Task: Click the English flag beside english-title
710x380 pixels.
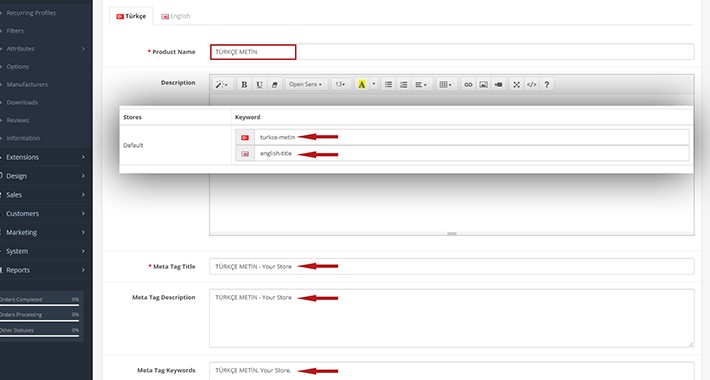Action: (x=245, y=154)
